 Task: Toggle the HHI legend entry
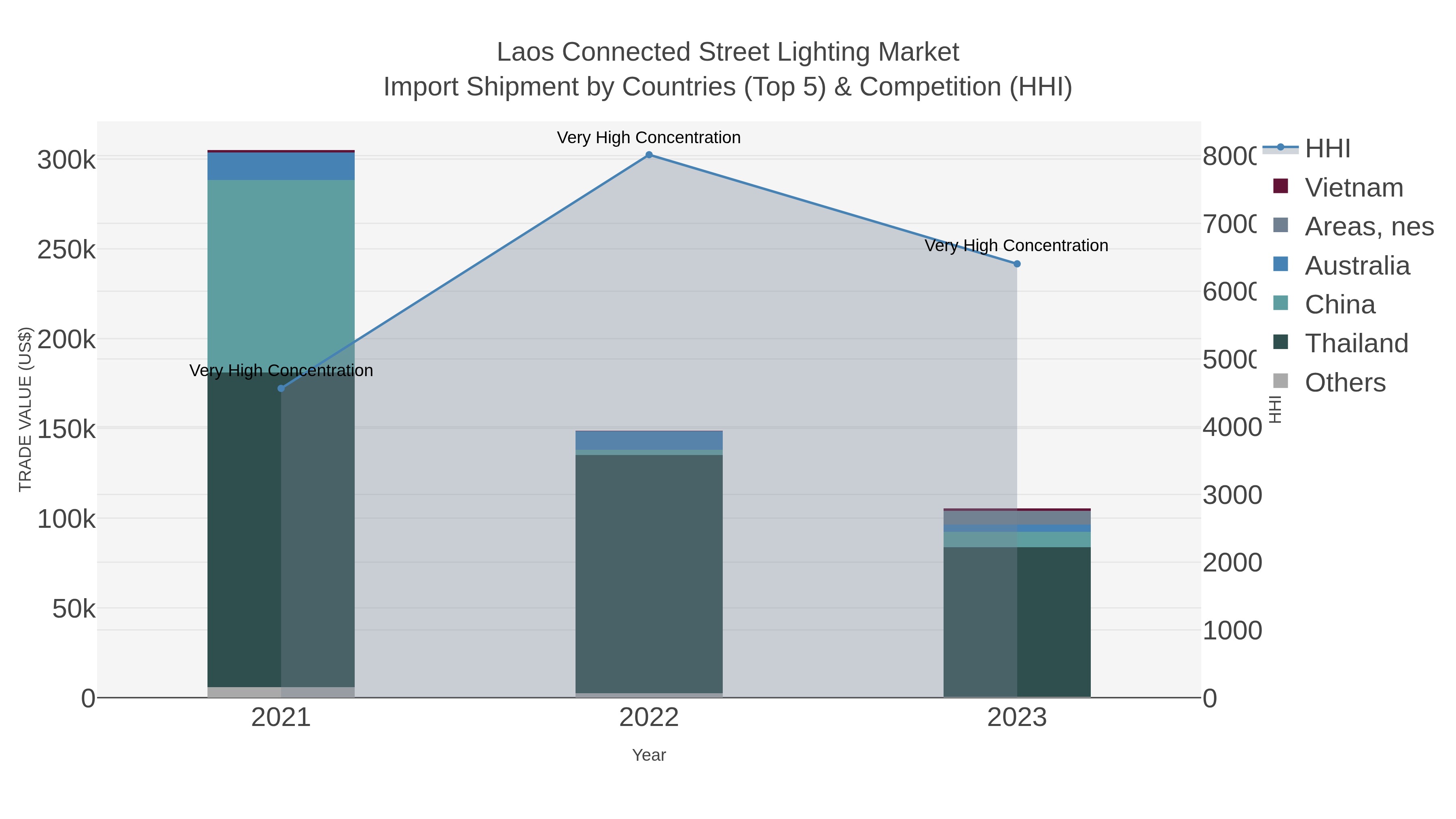1307,149
